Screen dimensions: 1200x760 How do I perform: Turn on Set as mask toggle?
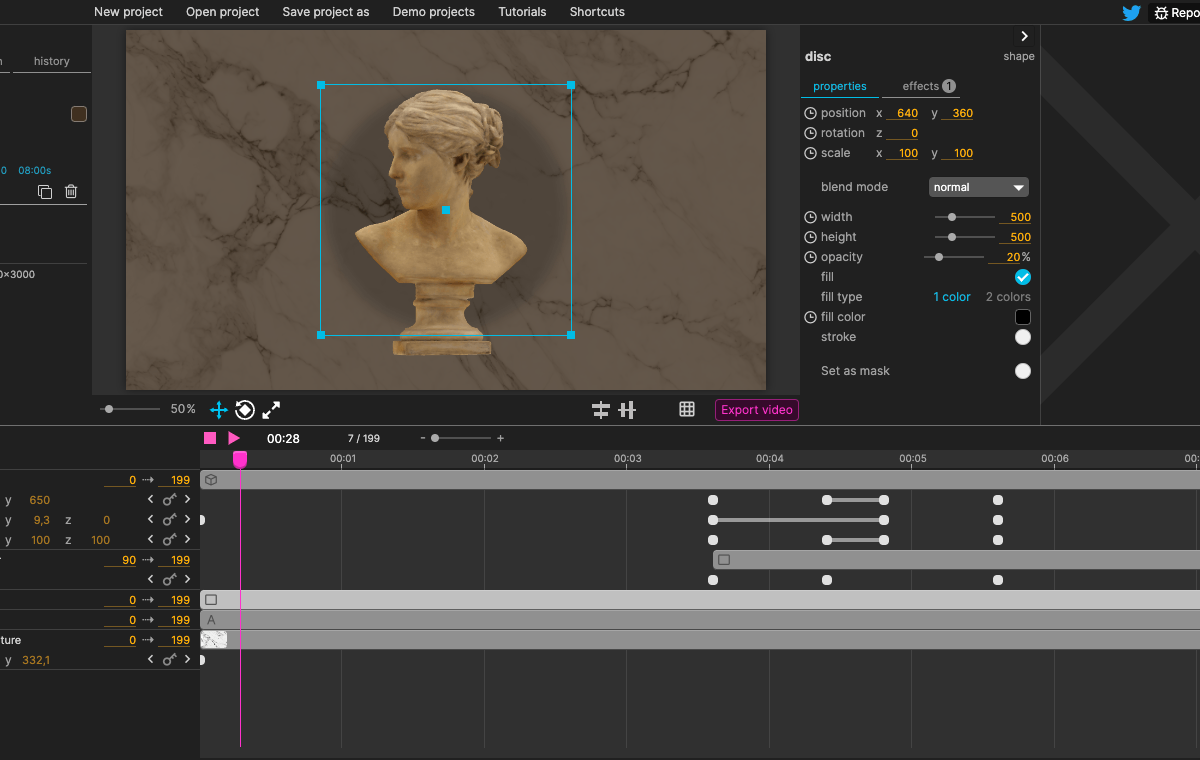click(1022, 371)
